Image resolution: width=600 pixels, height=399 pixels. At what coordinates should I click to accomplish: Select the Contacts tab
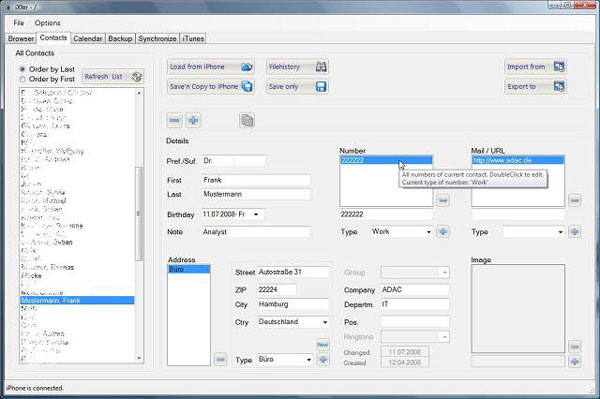pos(53,38)
